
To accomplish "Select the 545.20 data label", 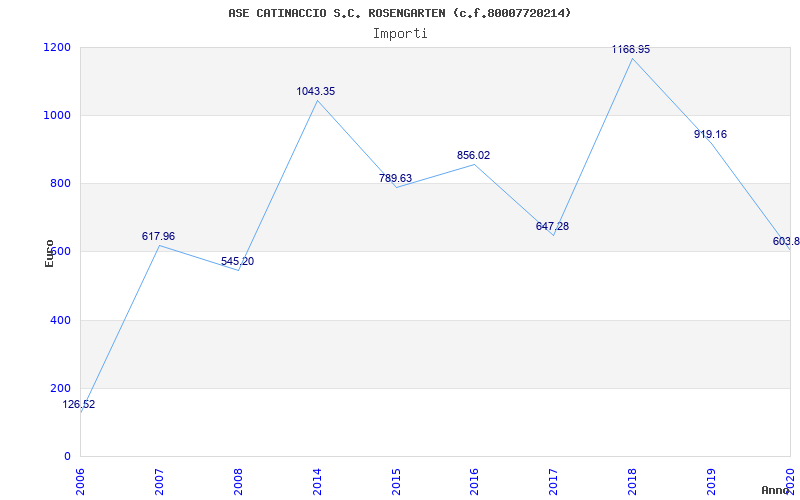I will coord(237,261).
